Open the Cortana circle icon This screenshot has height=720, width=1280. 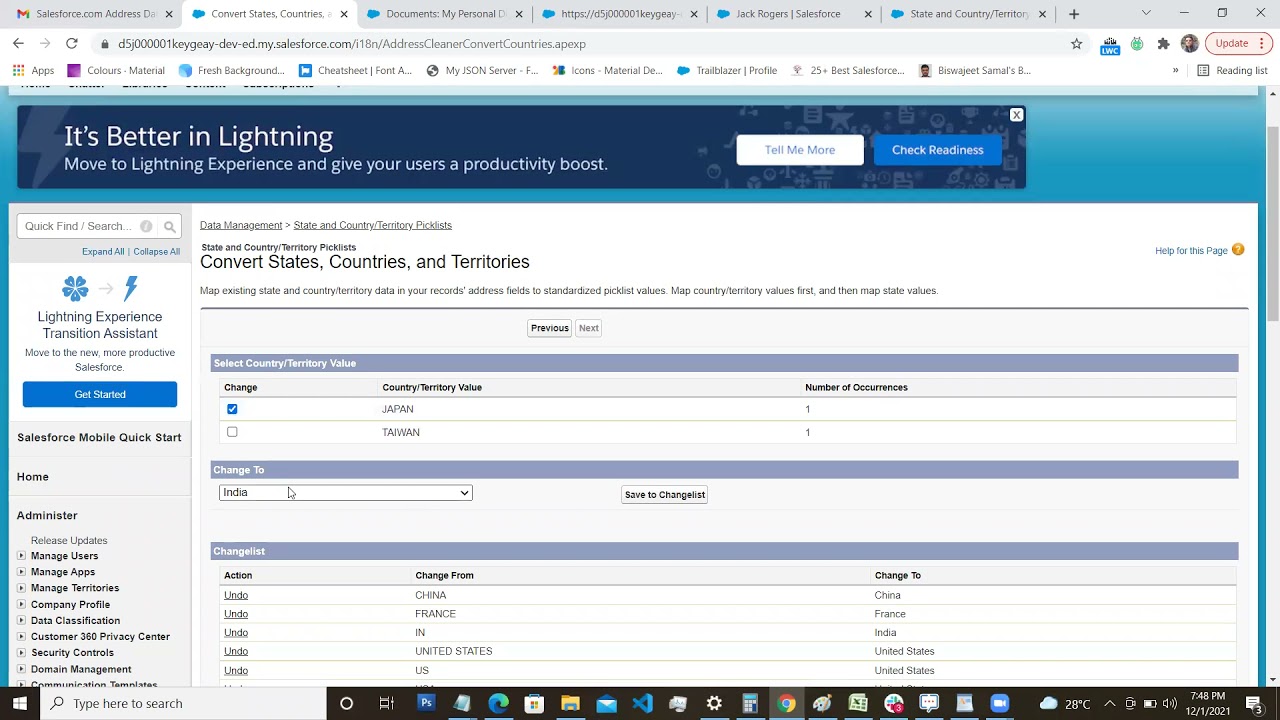(346, 703)
